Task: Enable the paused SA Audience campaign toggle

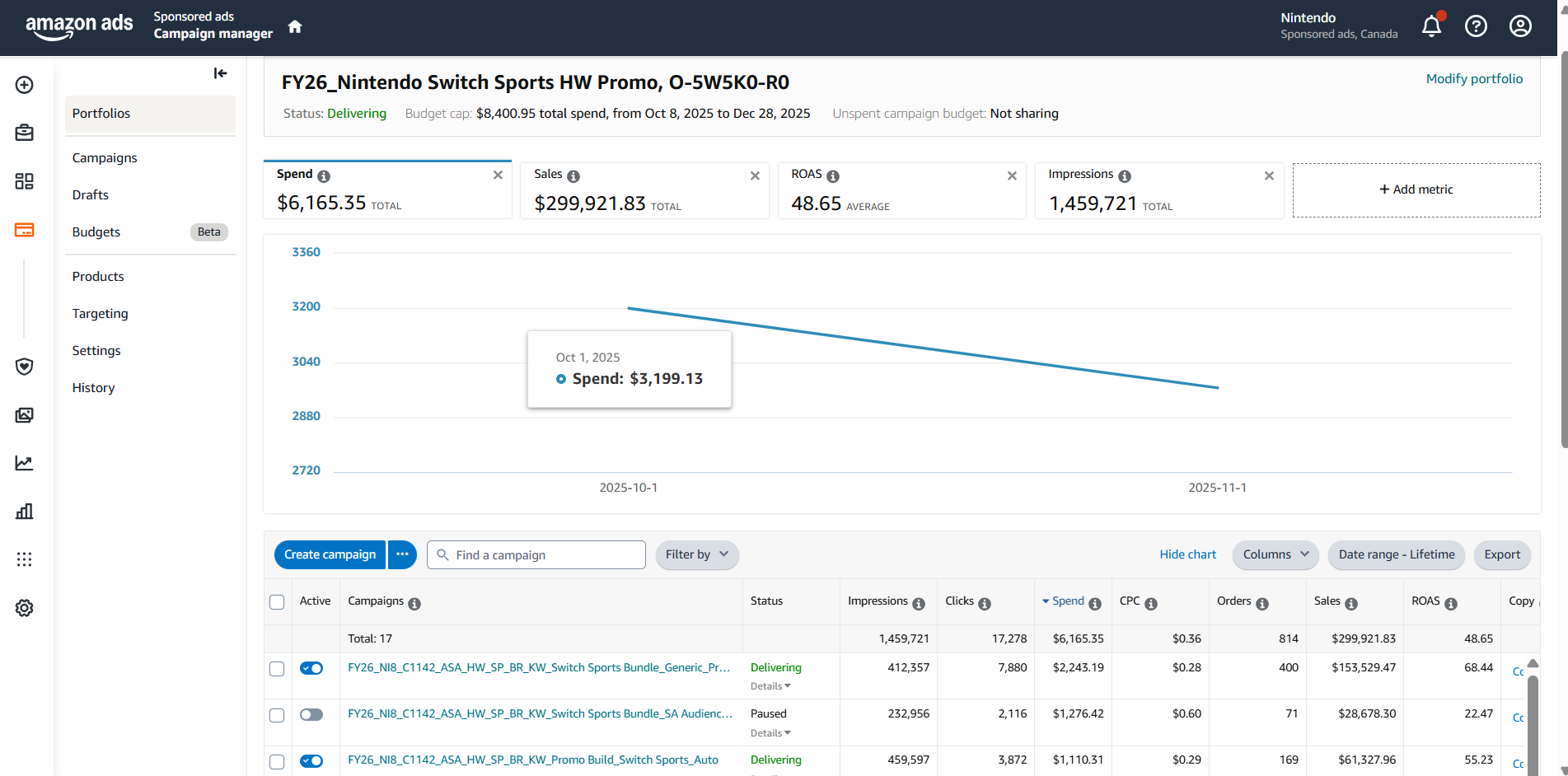Action: [x=311, y=714]
